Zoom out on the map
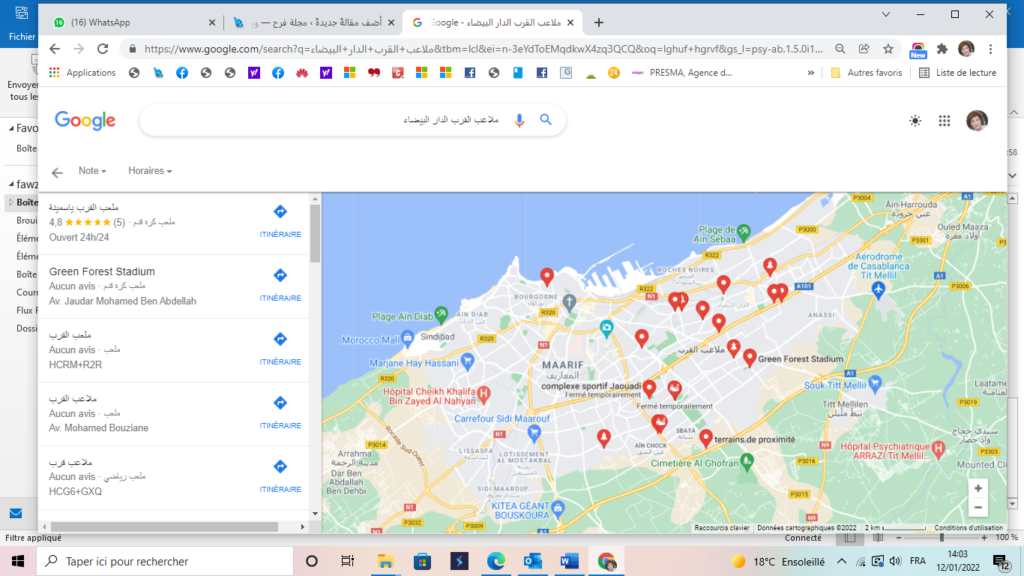This screenshot has height=576, width=1024. click(x=977, y=508)
